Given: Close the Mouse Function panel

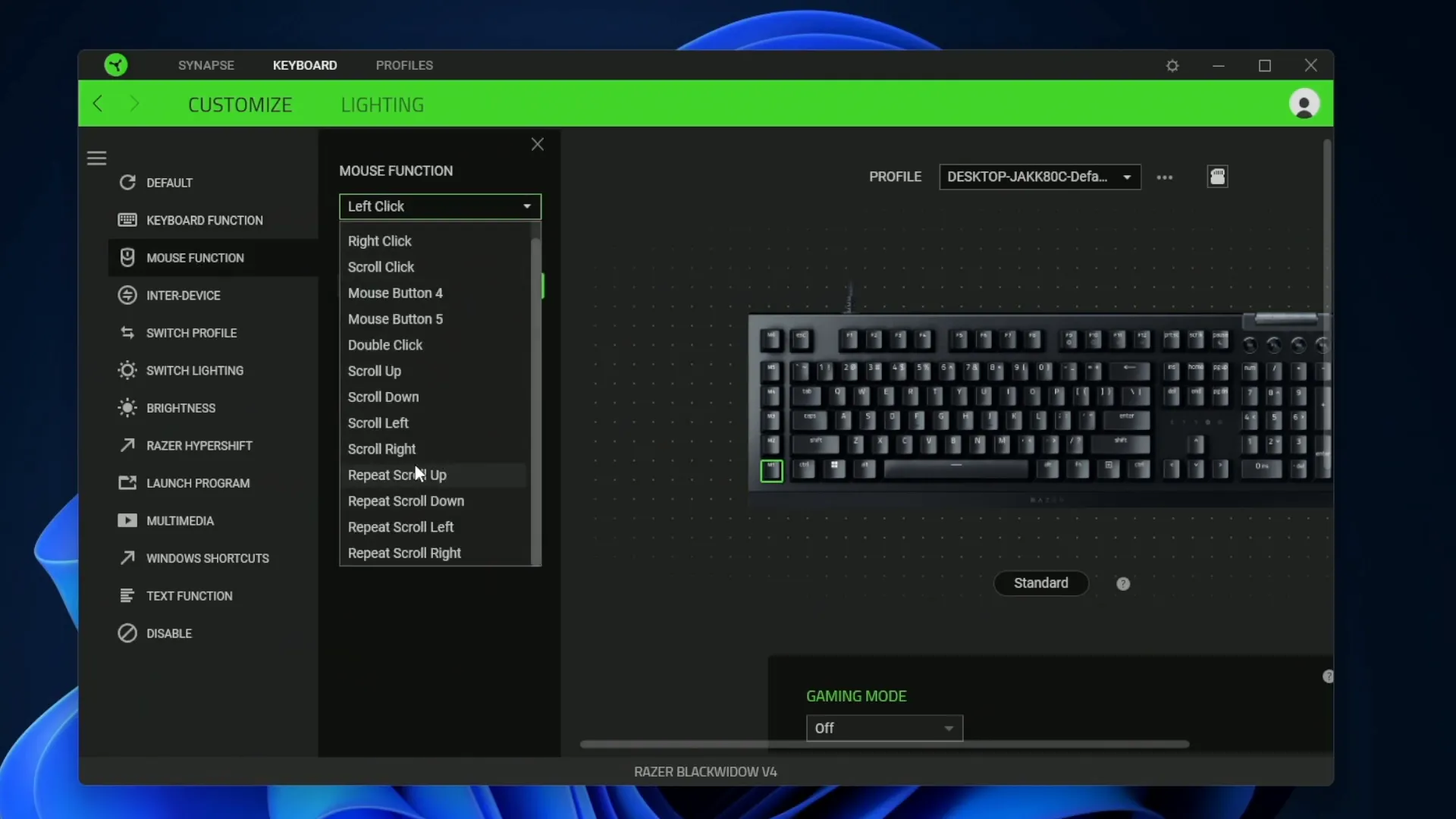Looking at the screenshot, I should click(x=538, y=144).
